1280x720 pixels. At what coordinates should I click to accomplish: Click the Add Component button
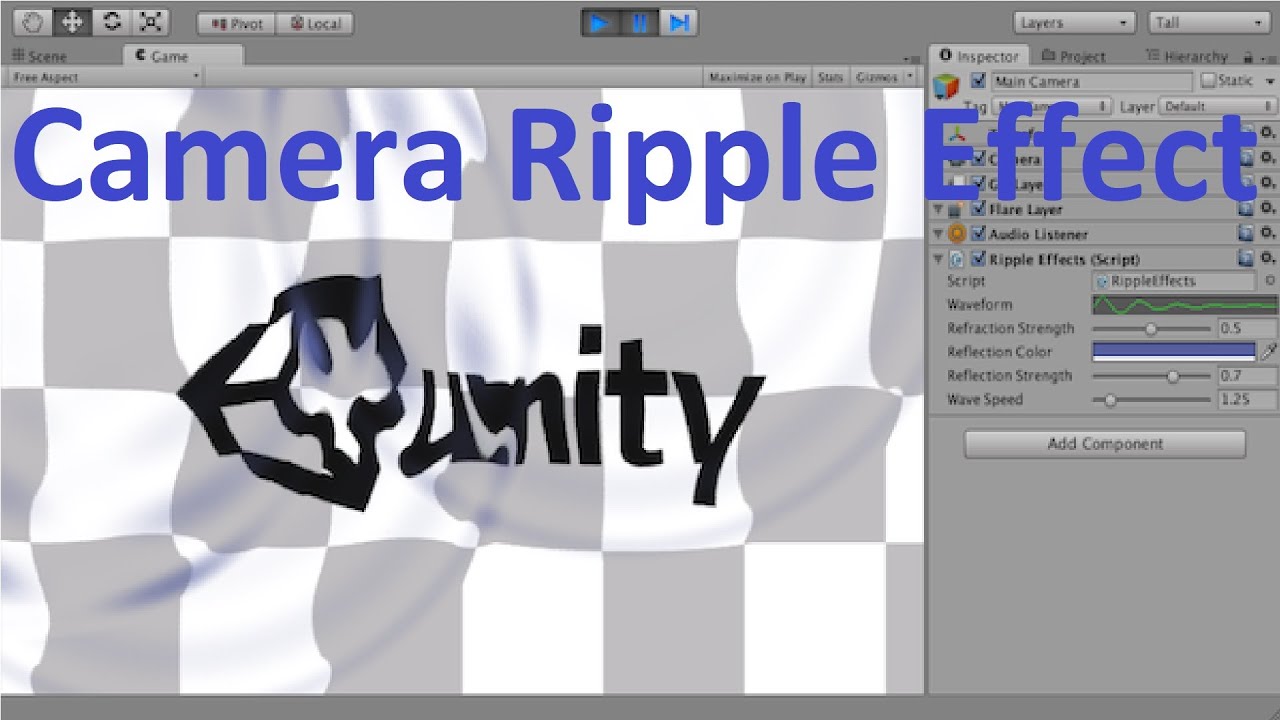[x=1105, y=444]
